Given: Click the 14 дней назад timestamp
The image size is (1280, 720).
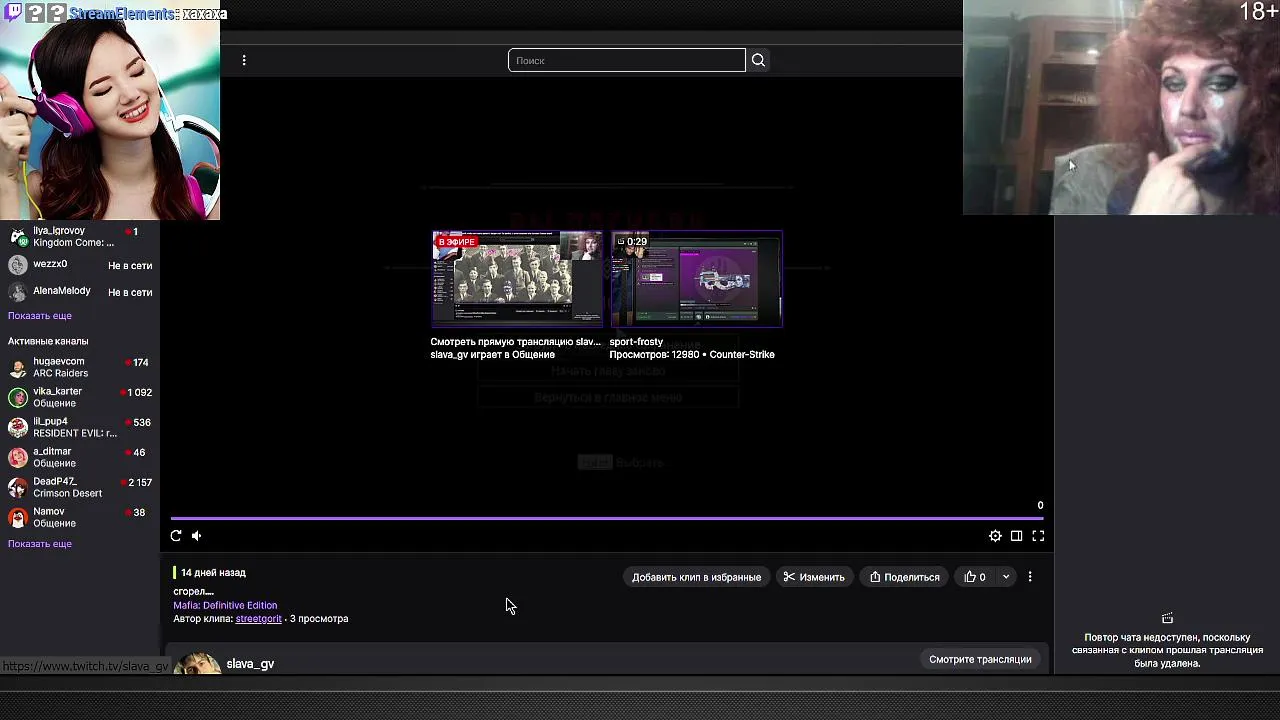Looking at the screenshot, I should pos(213,573).
